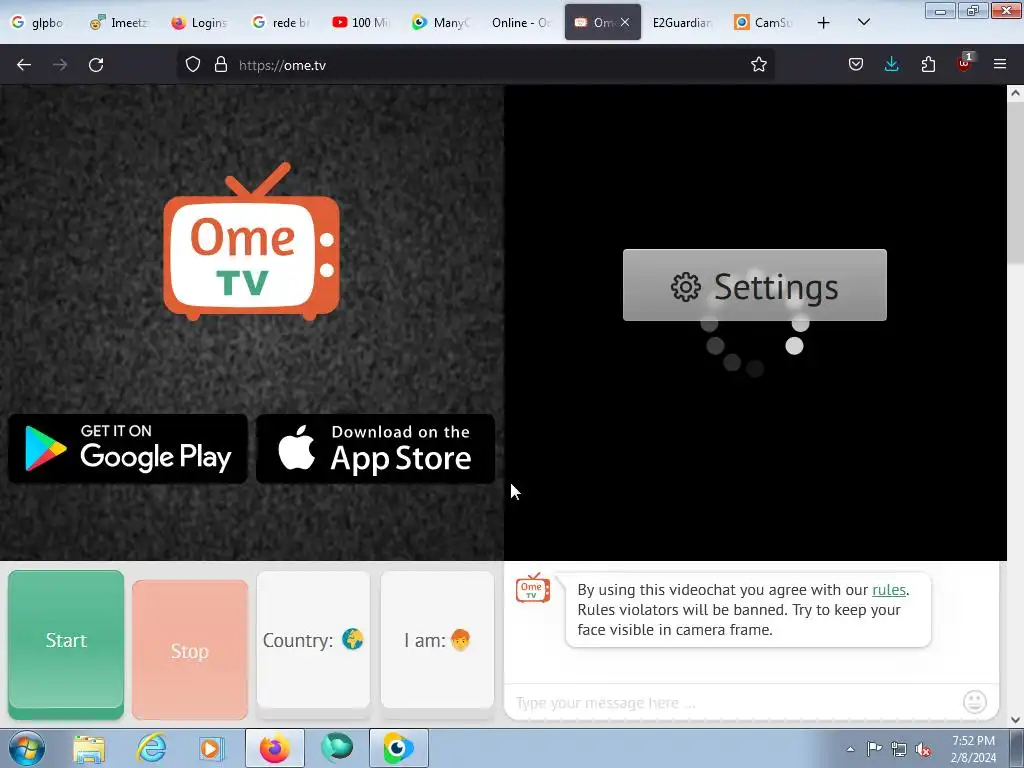Open the video Settings button
This screenshot has width=1024, height=768.
point(754,285)
